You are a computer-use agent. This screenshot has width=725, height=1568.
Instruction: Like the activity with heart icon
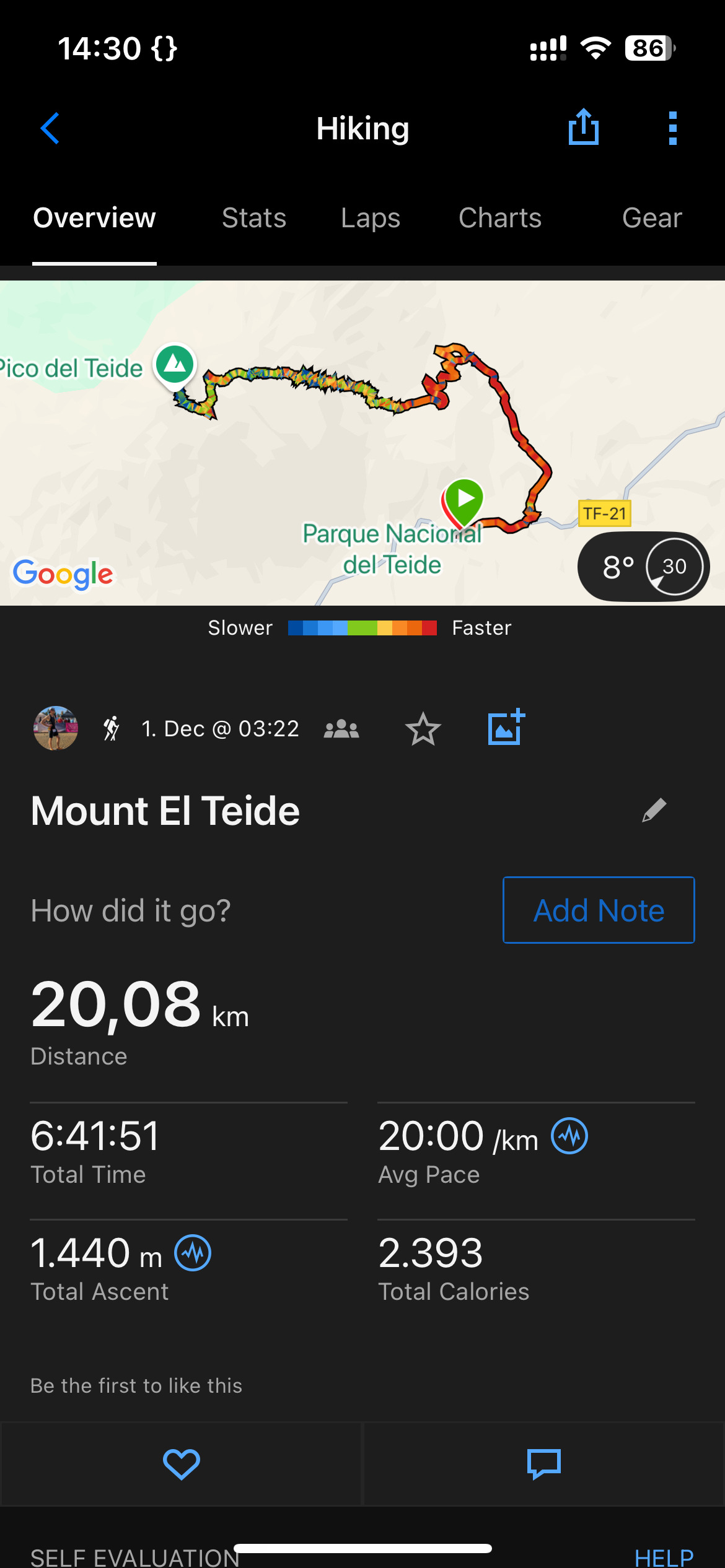click(x=181, y=1464)
